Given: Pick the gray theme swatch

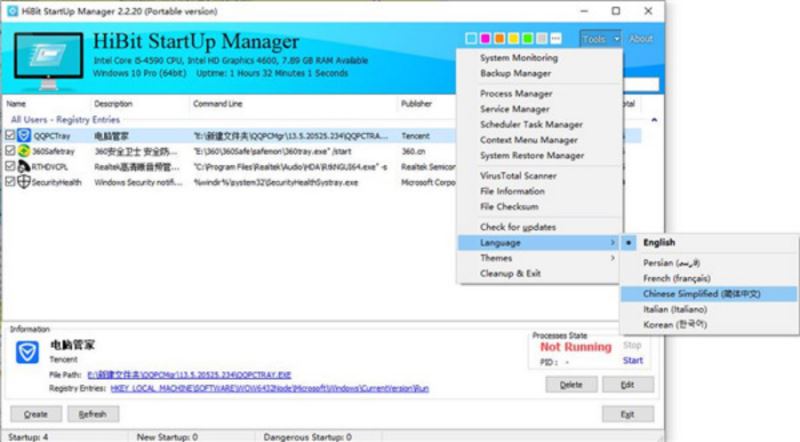Looking at the screenshot, I should (x=542, y=38).
